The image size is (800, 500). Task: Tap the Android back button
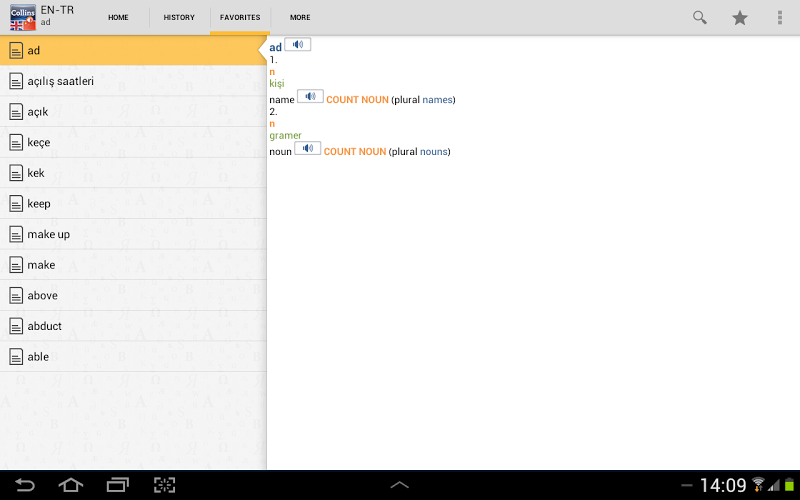click(24, 485)
